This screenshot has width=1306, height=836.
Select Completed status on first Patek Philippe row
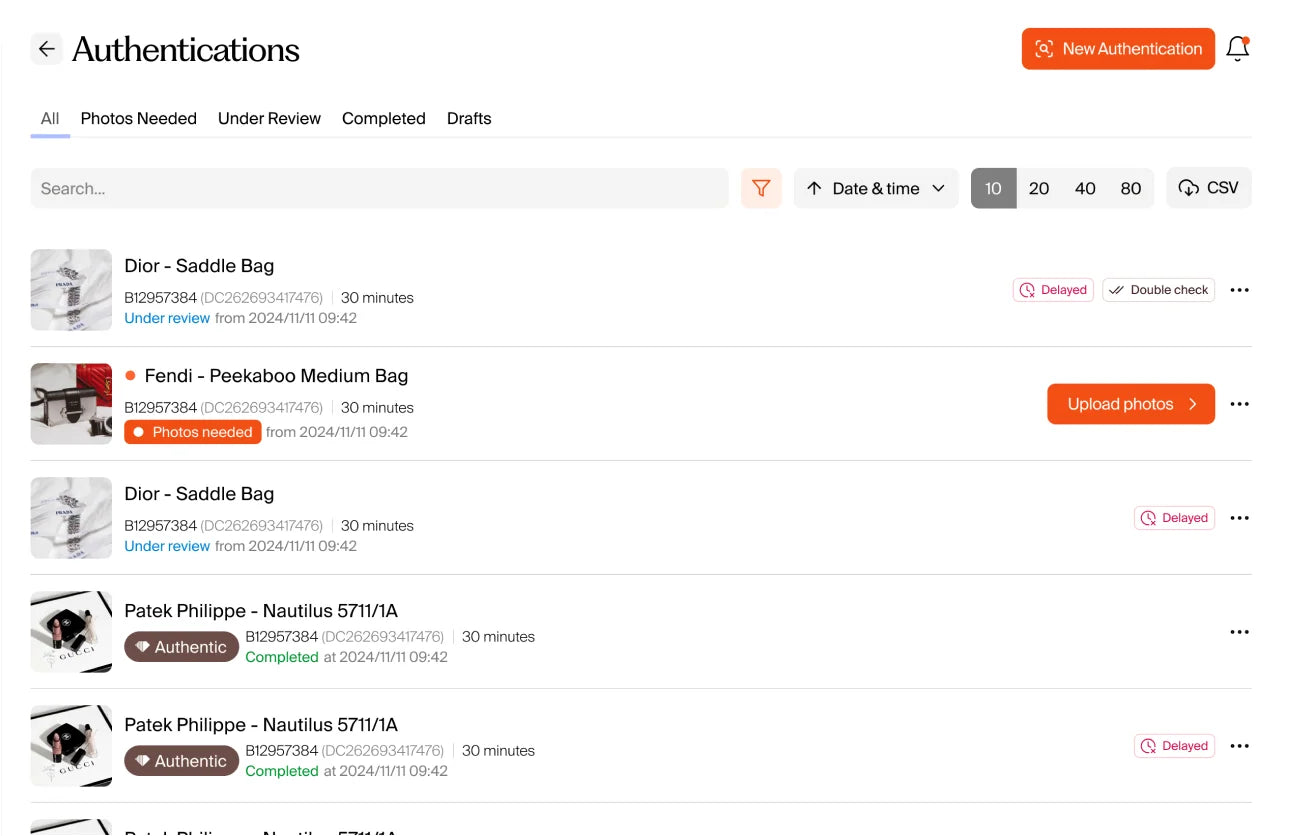(282, 657)
